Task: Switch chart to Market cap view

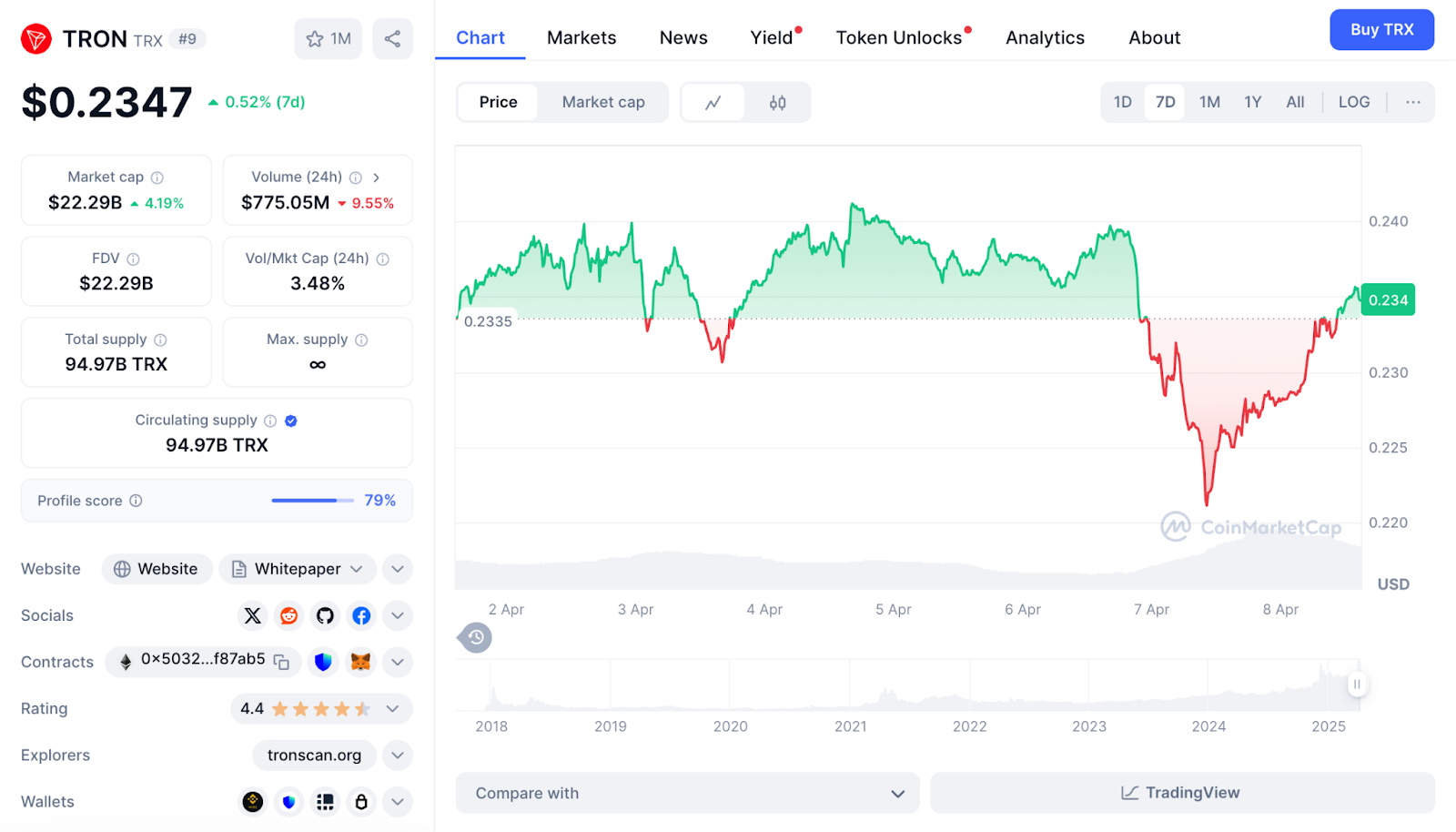Action: [603, 102]
